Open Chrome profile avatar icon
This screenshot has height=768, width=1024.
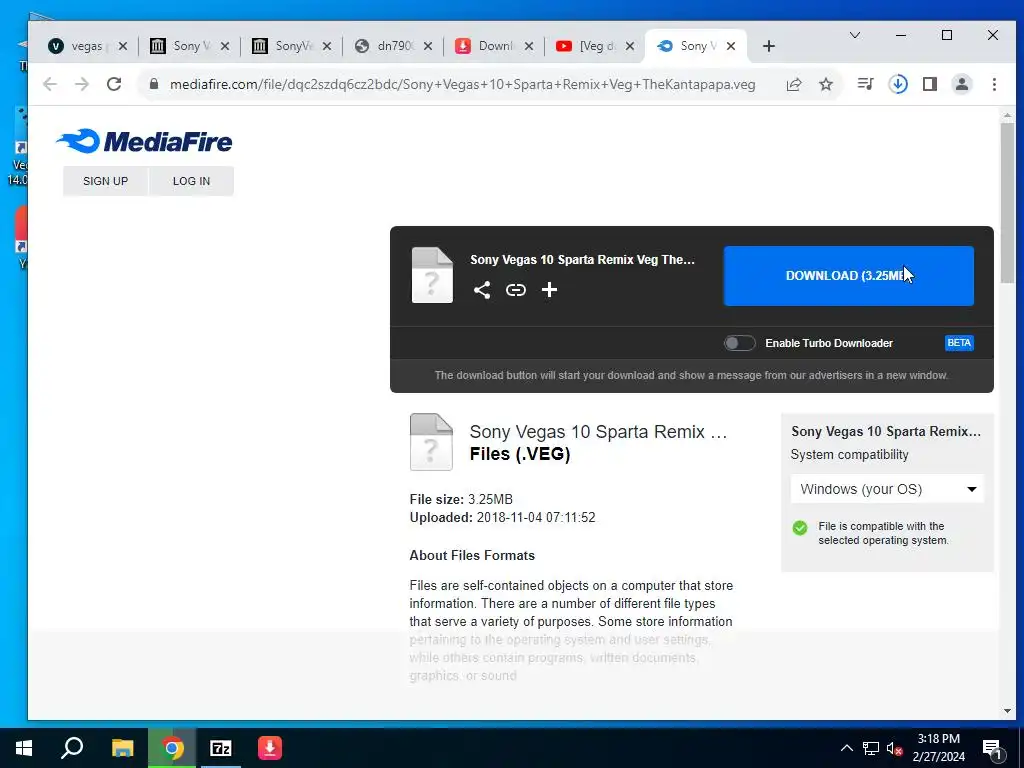tap(962, 84)
